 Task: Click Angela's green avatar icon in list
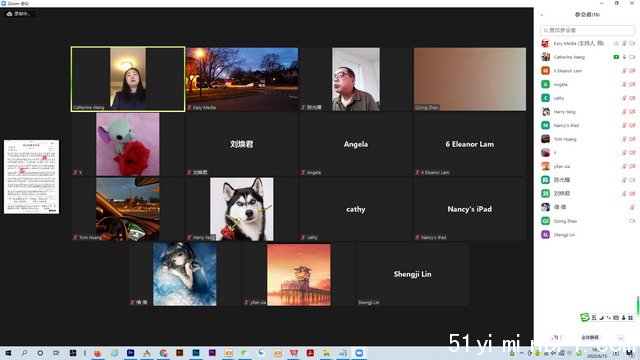coord(545,84)
